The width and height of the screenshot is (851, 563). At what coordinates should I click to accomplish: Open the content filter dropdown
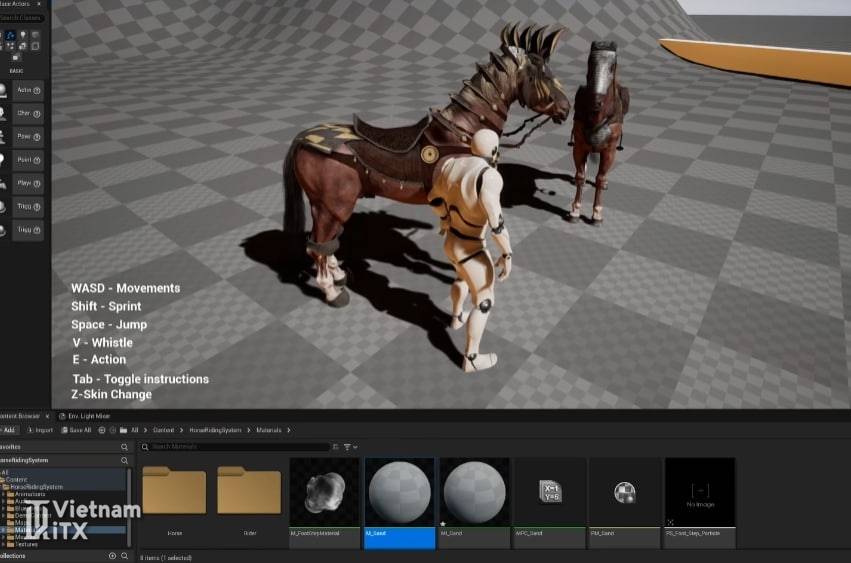[348, 447]
